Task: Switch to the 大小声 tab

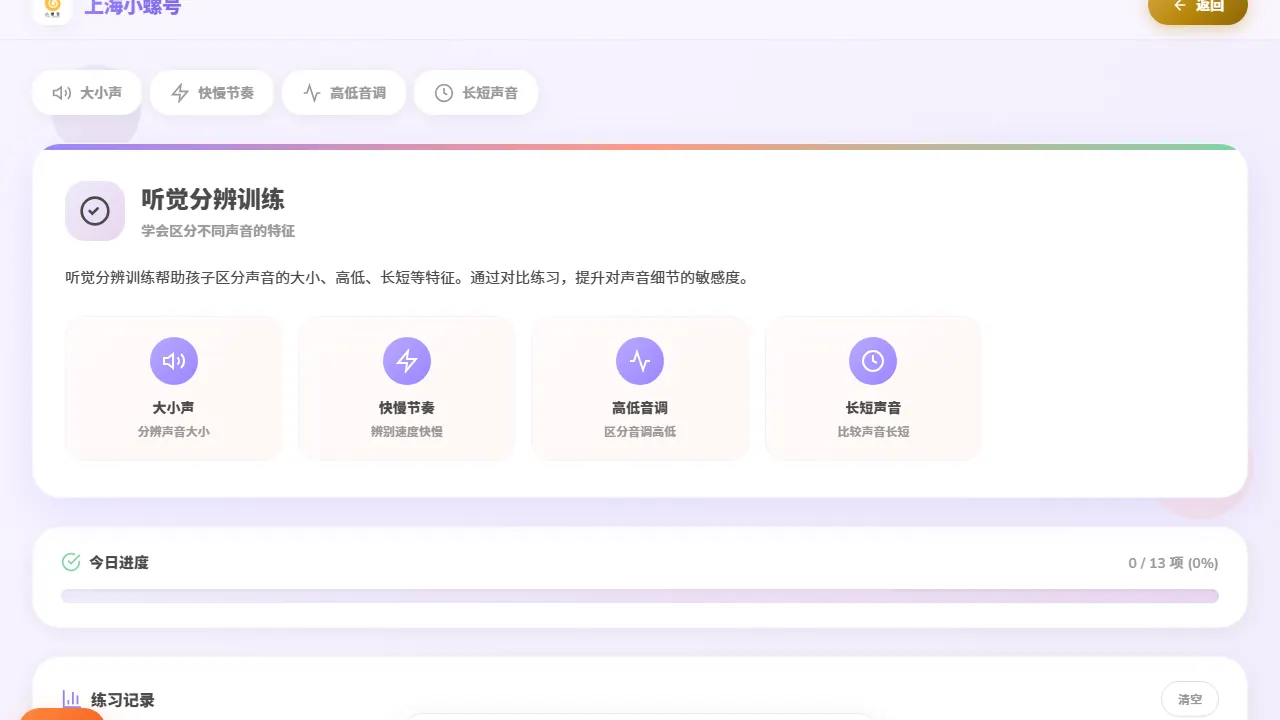Action: pyautogui.click(x=87, y=93)
